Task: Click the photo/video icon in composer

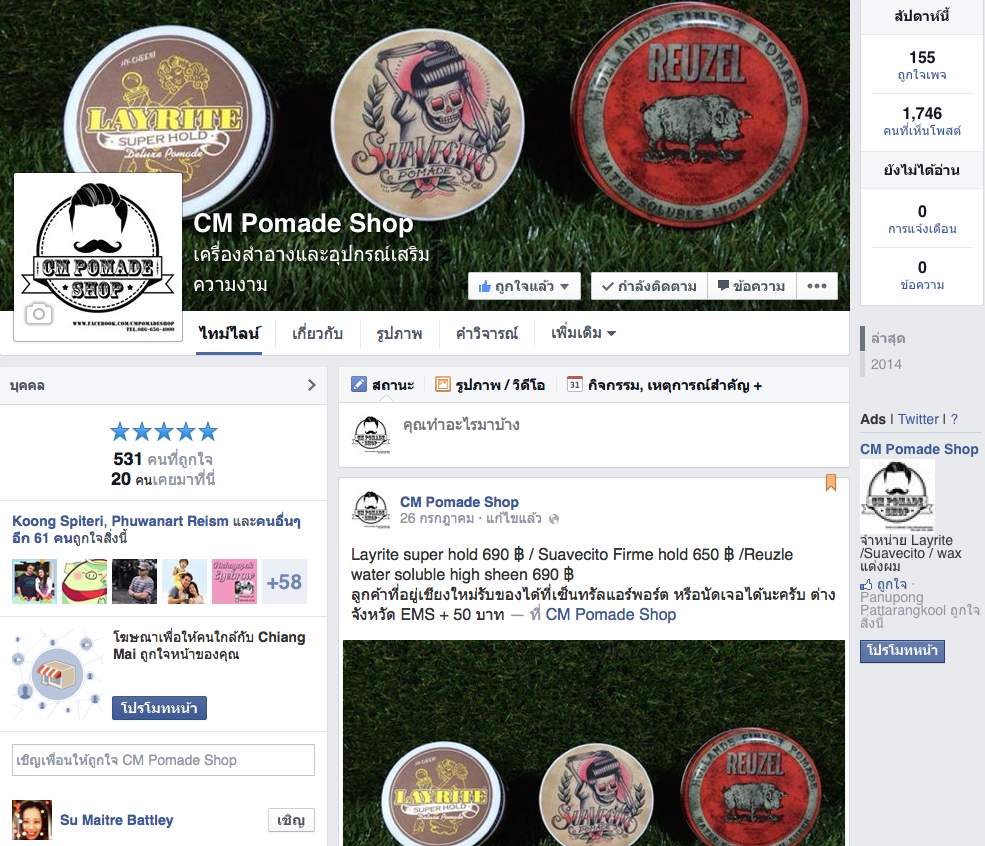Action: pyautogui.click(x=443, y=384)
